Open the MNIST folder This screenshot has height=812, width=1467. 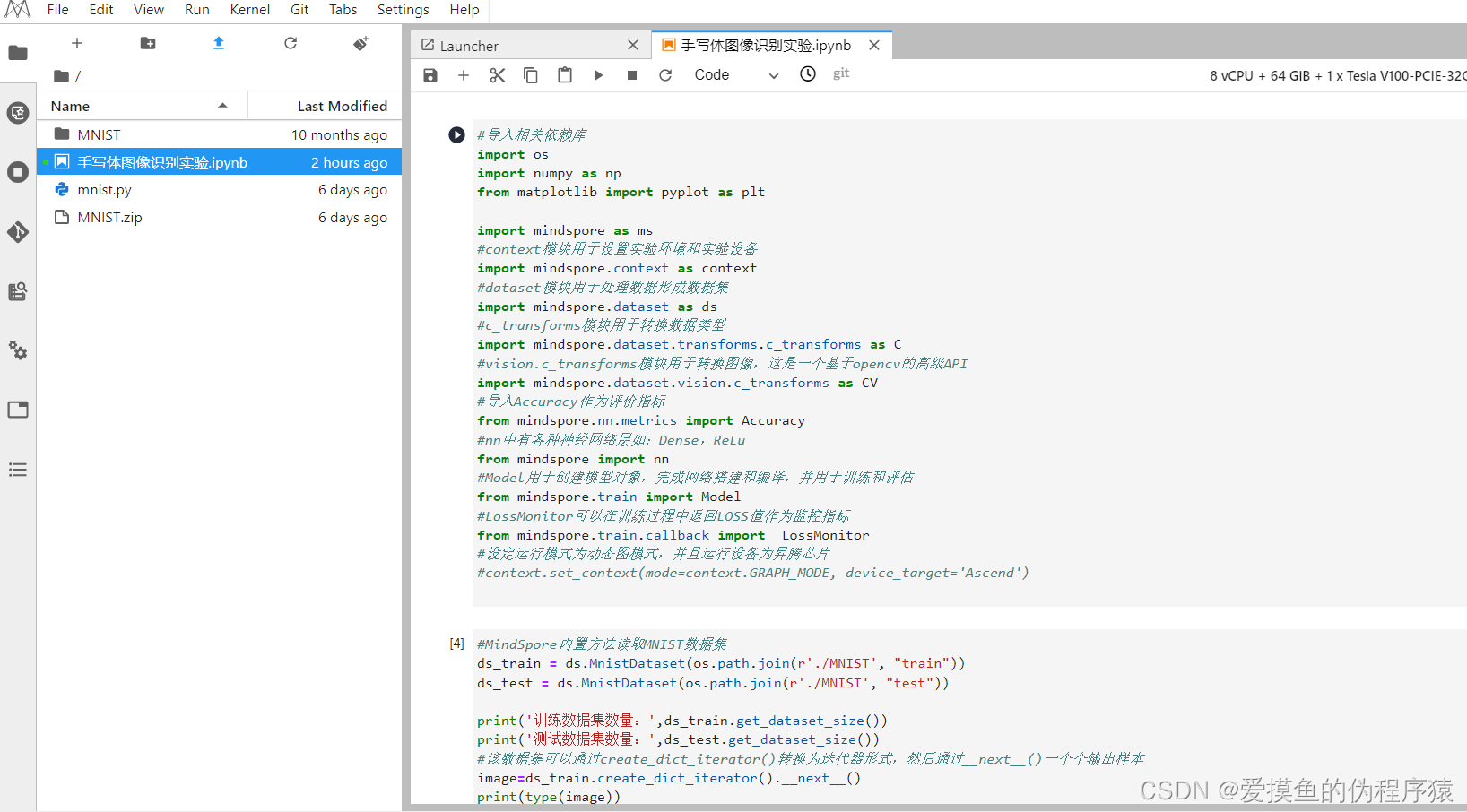point(220,134)
